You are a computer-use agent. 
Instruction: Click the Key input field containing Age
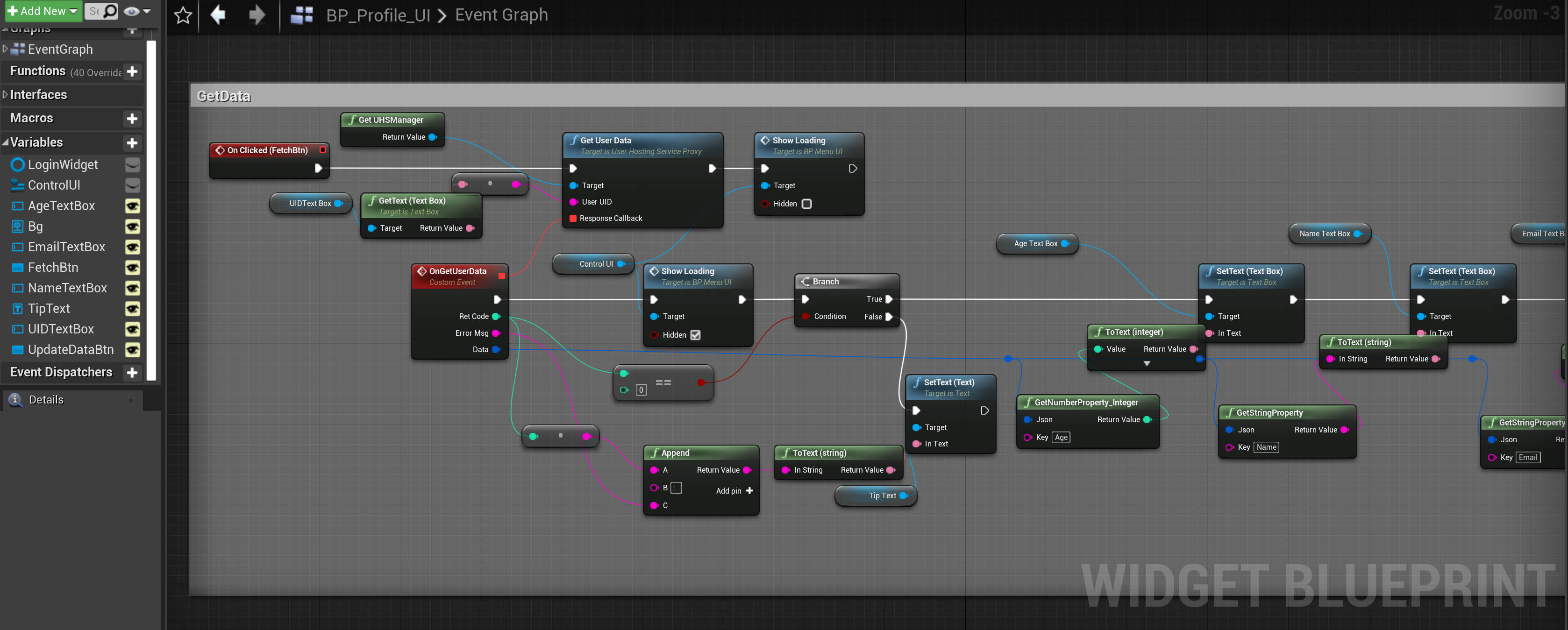(1061, 437)
